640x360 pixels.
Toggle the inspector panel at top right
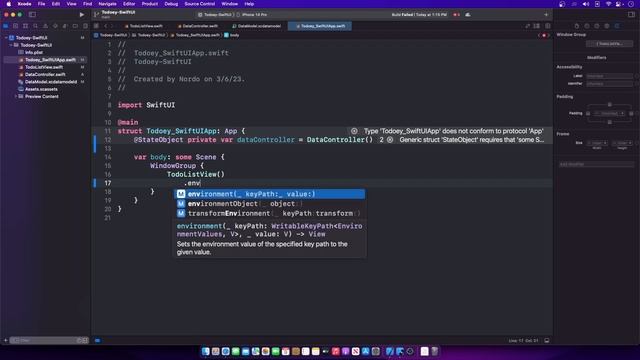(x=631, y=14)
